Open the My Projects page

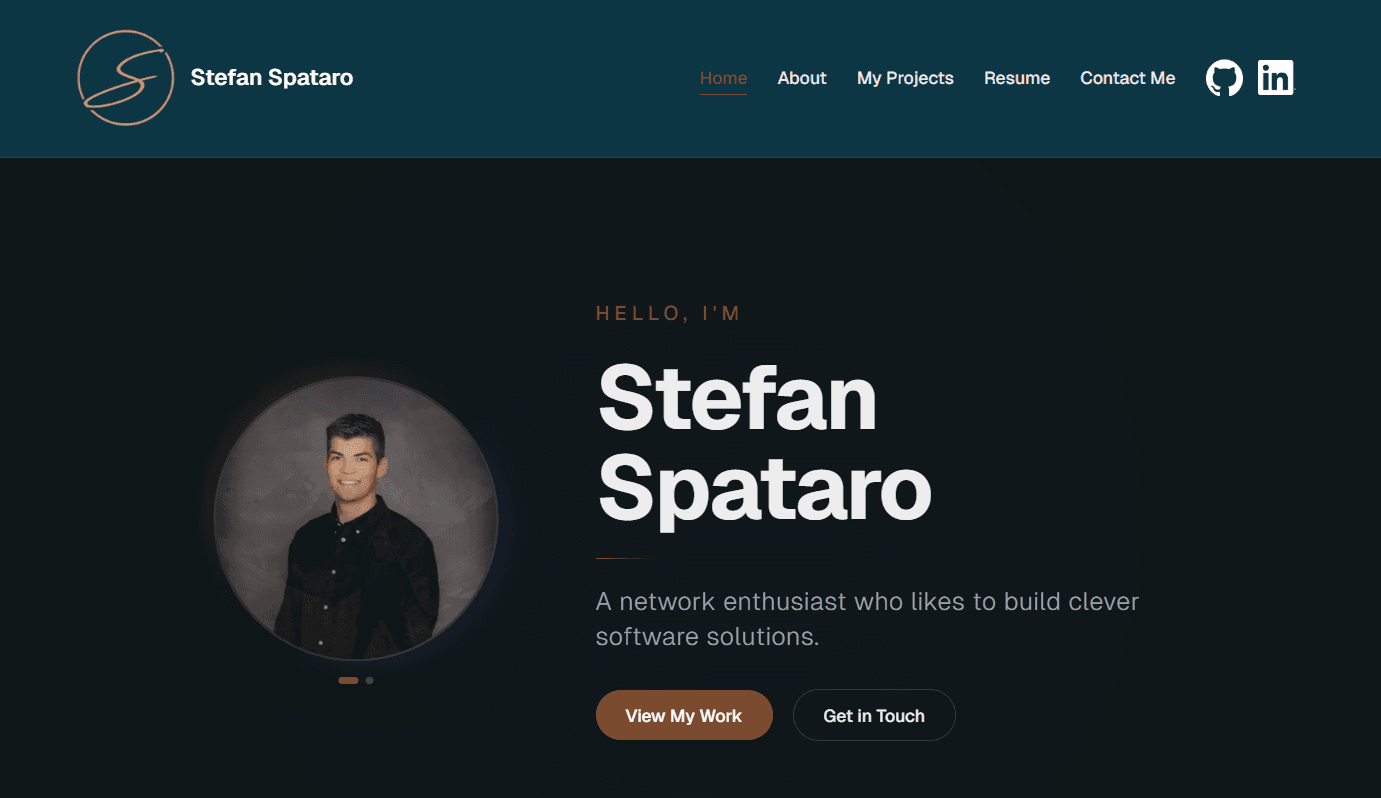pyautogui.click(x=905, y=78)
